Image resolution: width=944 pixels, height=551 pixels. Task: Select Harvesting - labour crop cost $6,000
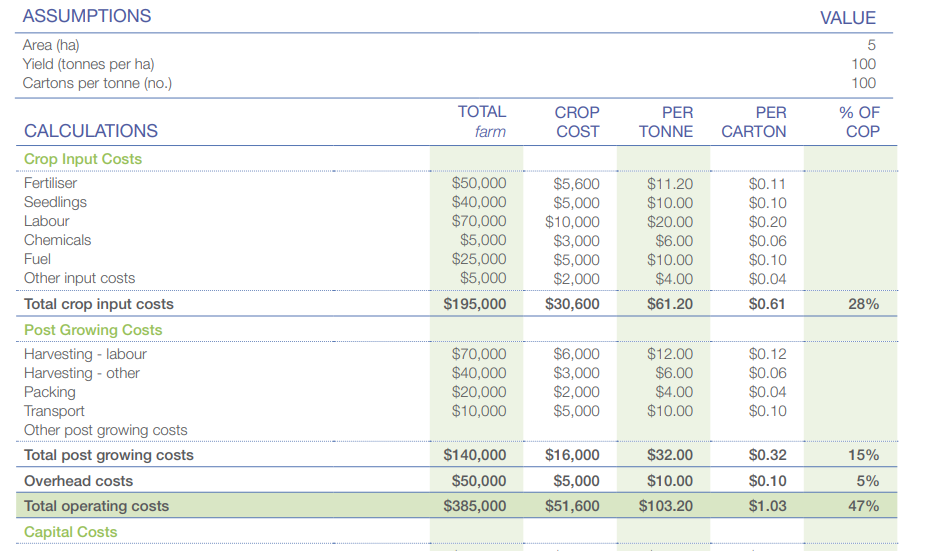pos(576,354)
